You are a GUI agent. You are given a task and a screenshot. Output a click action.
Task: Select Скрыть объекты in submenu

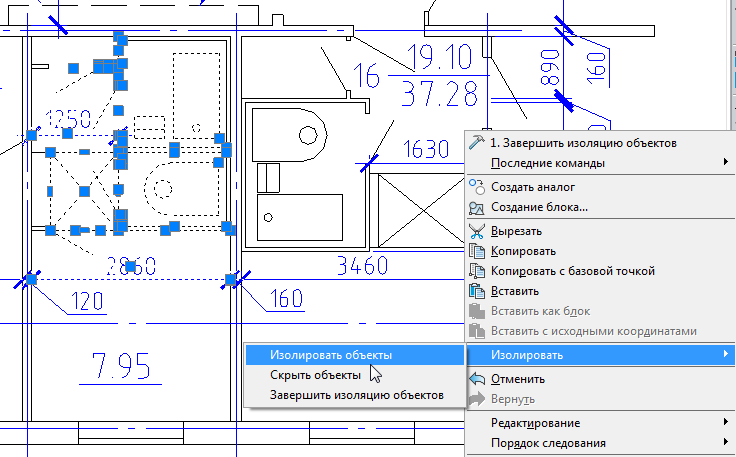pyautogui.click(x=355, y=375)
